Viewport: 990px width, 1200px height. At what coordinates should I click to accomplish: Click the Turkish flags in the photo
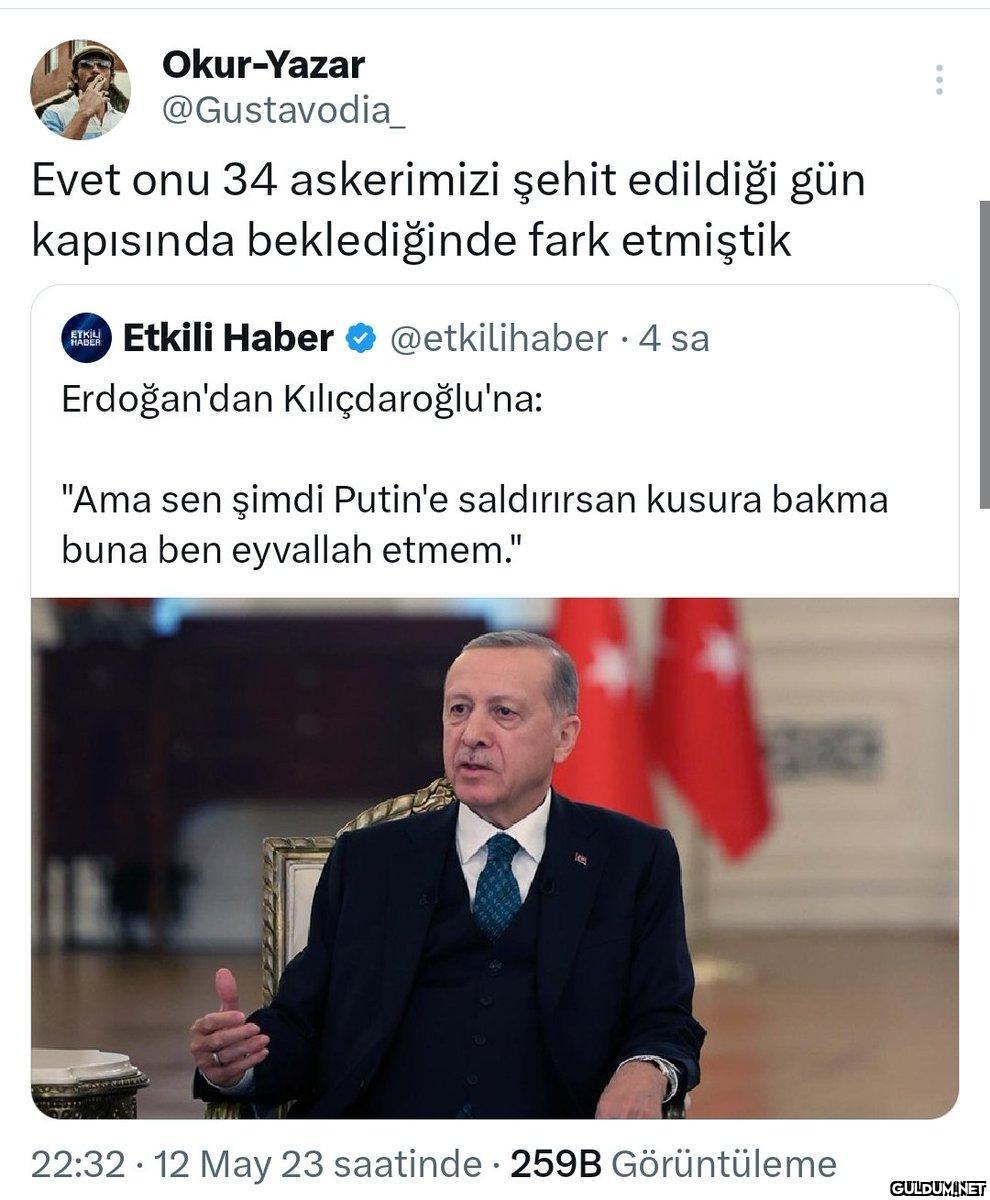pyautogui.click(x=660, y=720)
